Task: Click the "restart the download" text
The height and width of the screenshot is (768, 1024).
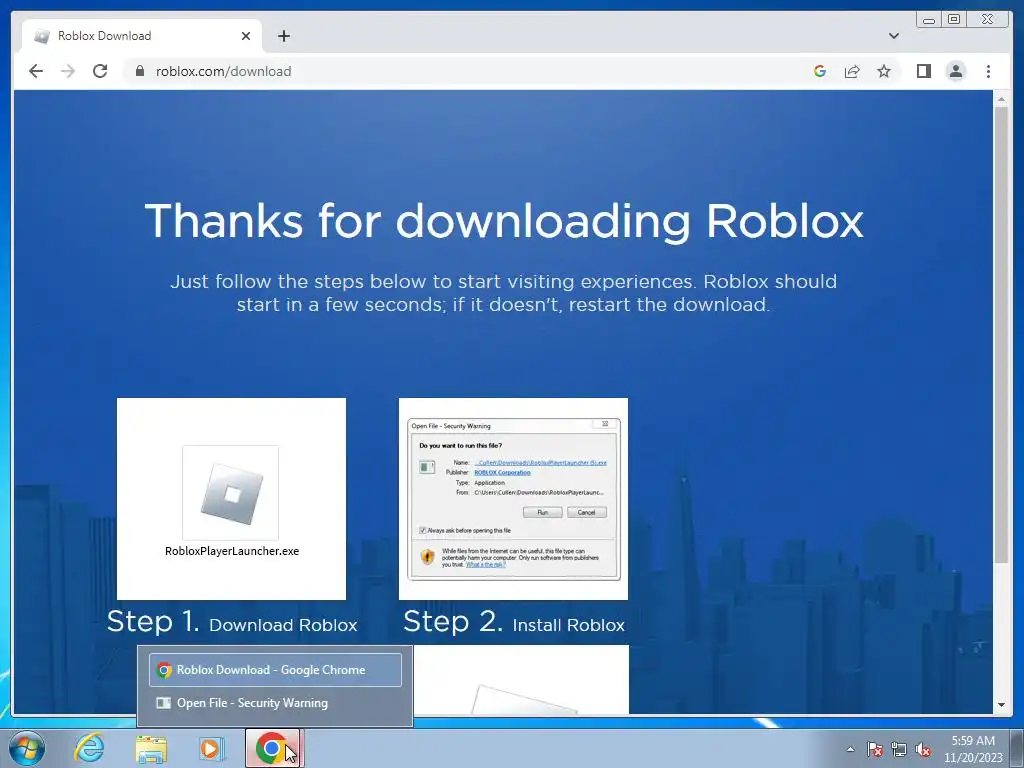Action: (x=668, y=305)
